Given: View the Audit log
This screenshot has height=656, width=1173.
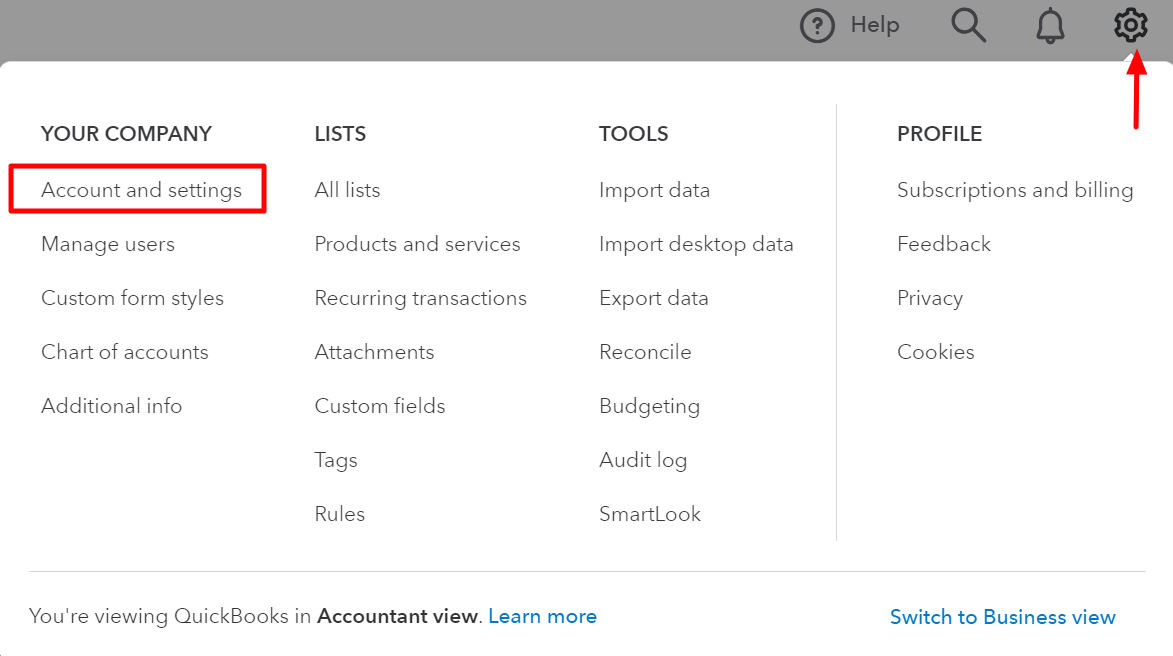Looking at the screenshot, I should tap(643, 460).
